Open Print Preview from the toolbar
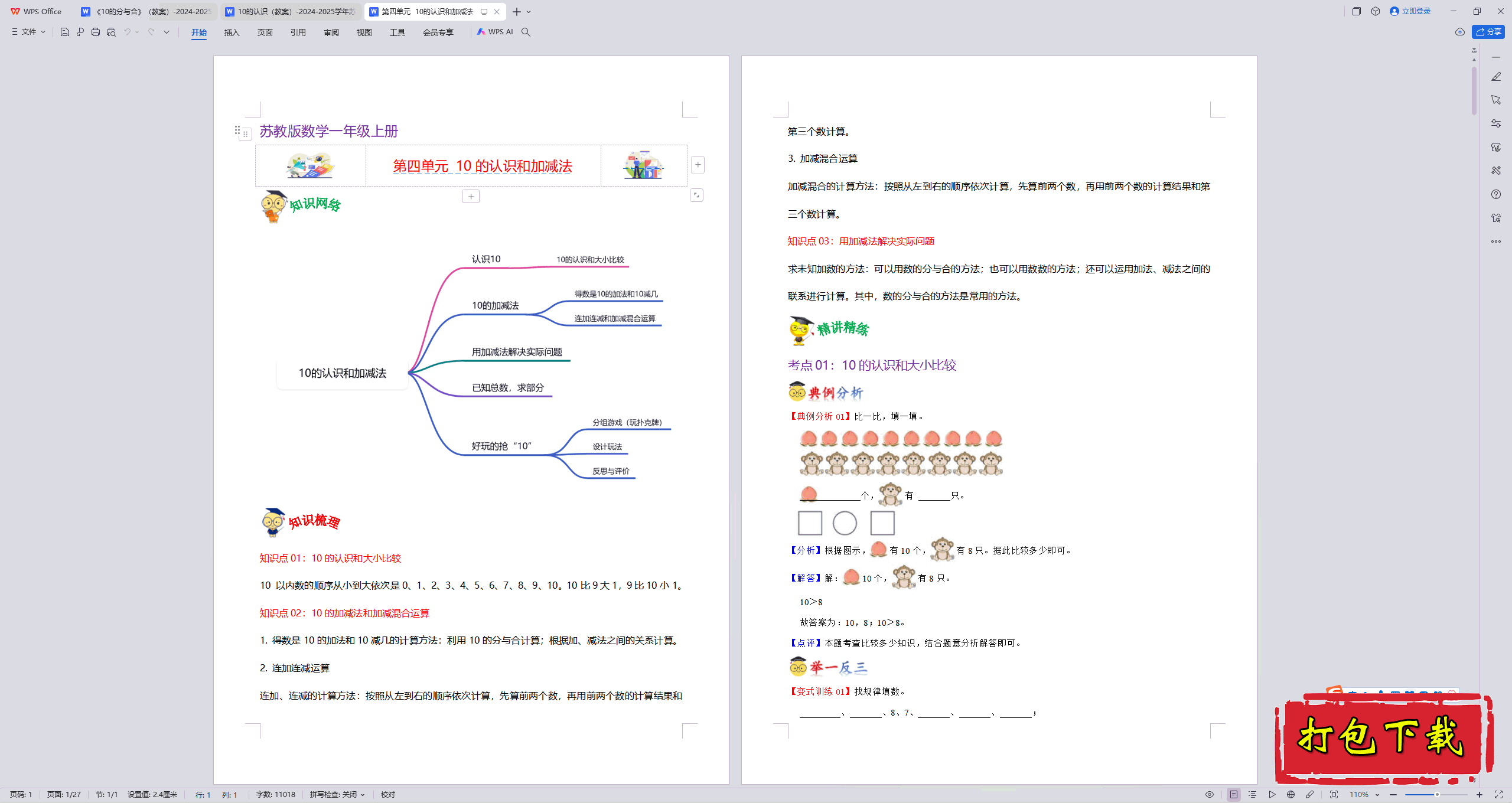1512x803 pixels. tap(111, 32)
